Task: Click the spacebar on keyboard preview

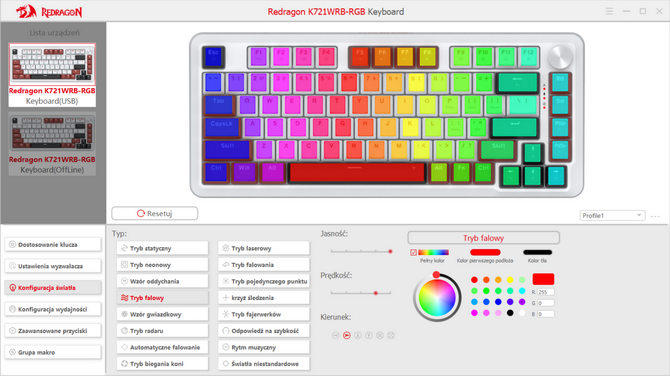Action: pos(357,173)
